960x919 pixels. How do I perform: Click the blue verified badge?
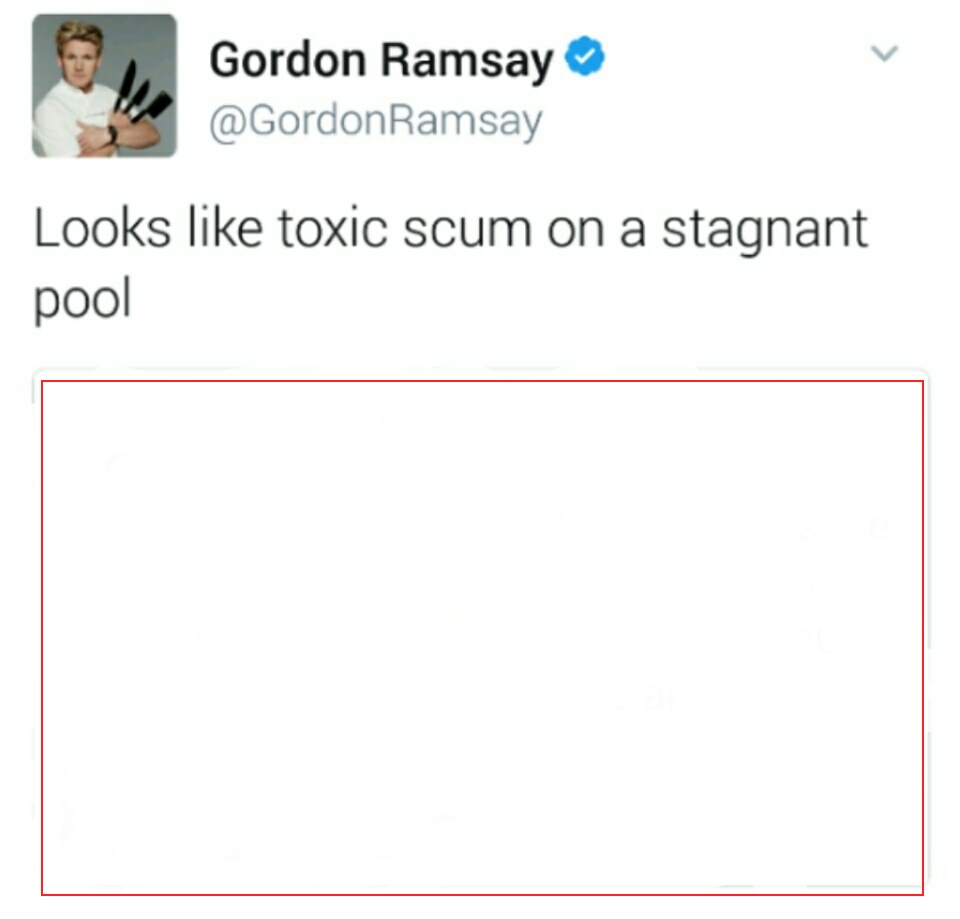[x=584, y=56]
